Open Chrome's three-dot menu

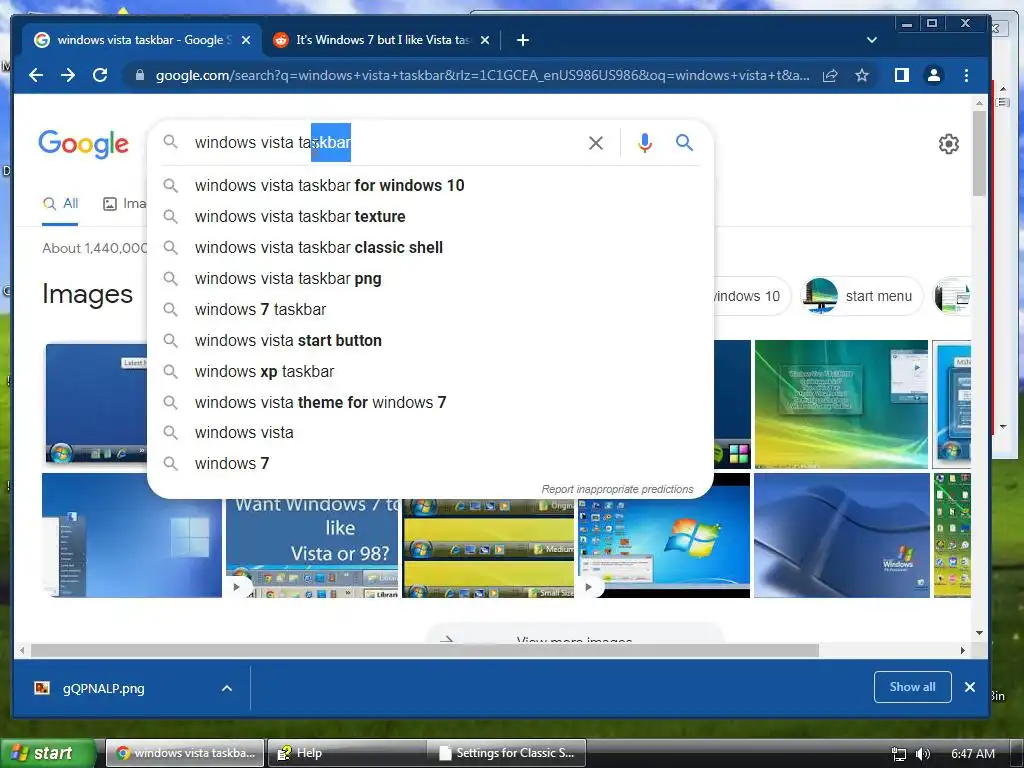967,75
